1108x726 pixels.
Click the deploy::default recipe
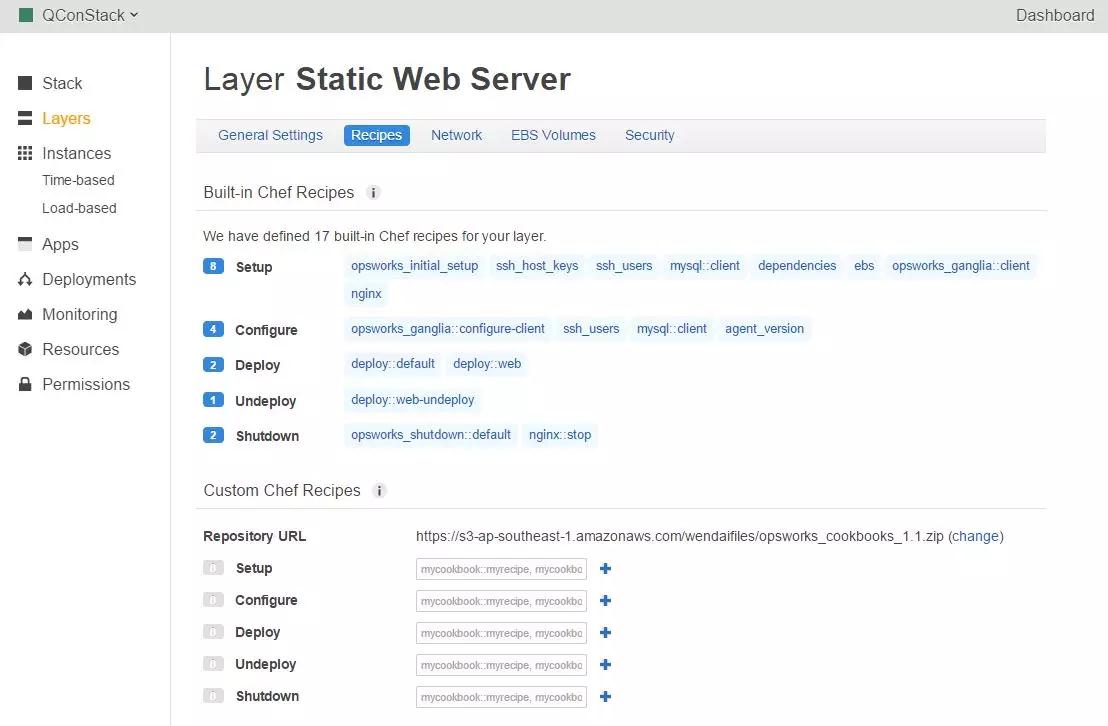393,364
